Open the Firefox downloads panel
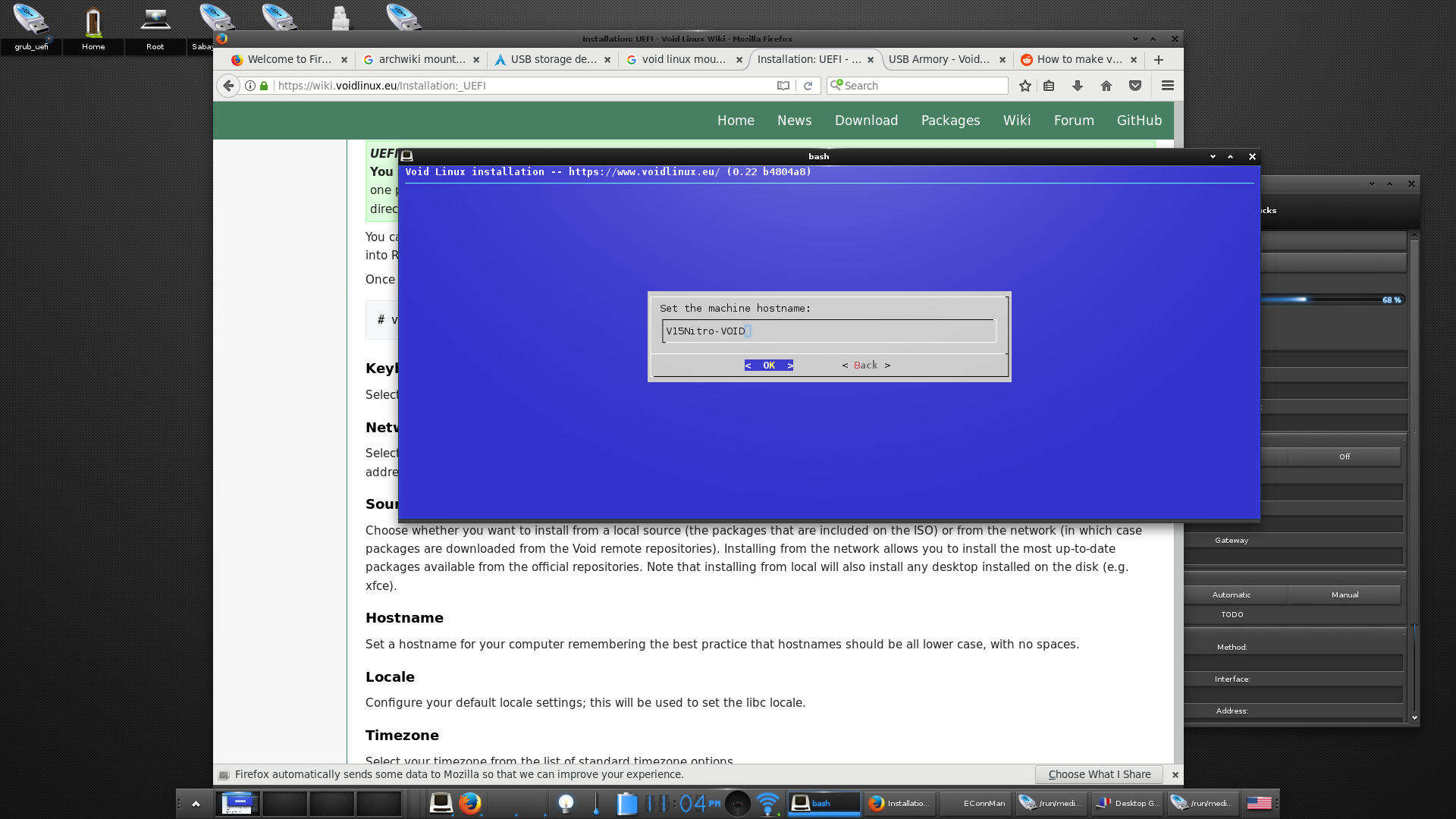1456x819 pixels. [x=1077, y=86]
